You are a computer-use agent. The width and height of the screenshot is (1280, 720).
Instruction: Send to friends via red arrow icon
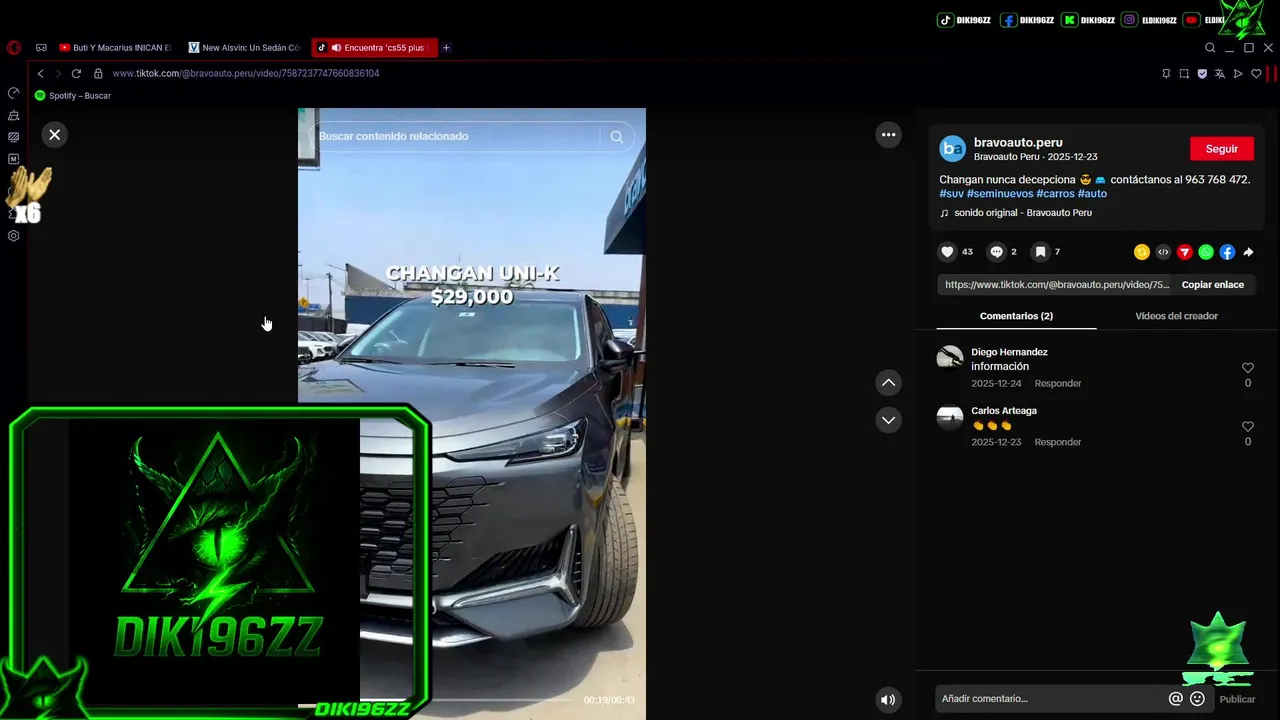1184,252
